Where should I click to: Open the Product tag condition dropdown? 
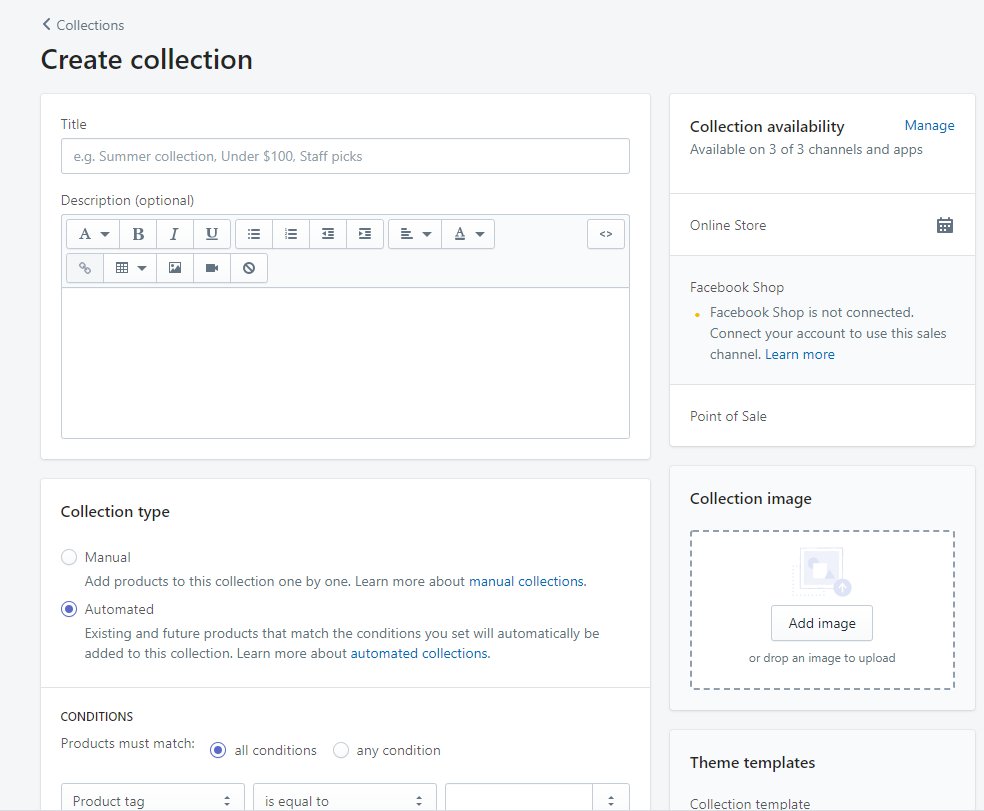pos(152,800)
